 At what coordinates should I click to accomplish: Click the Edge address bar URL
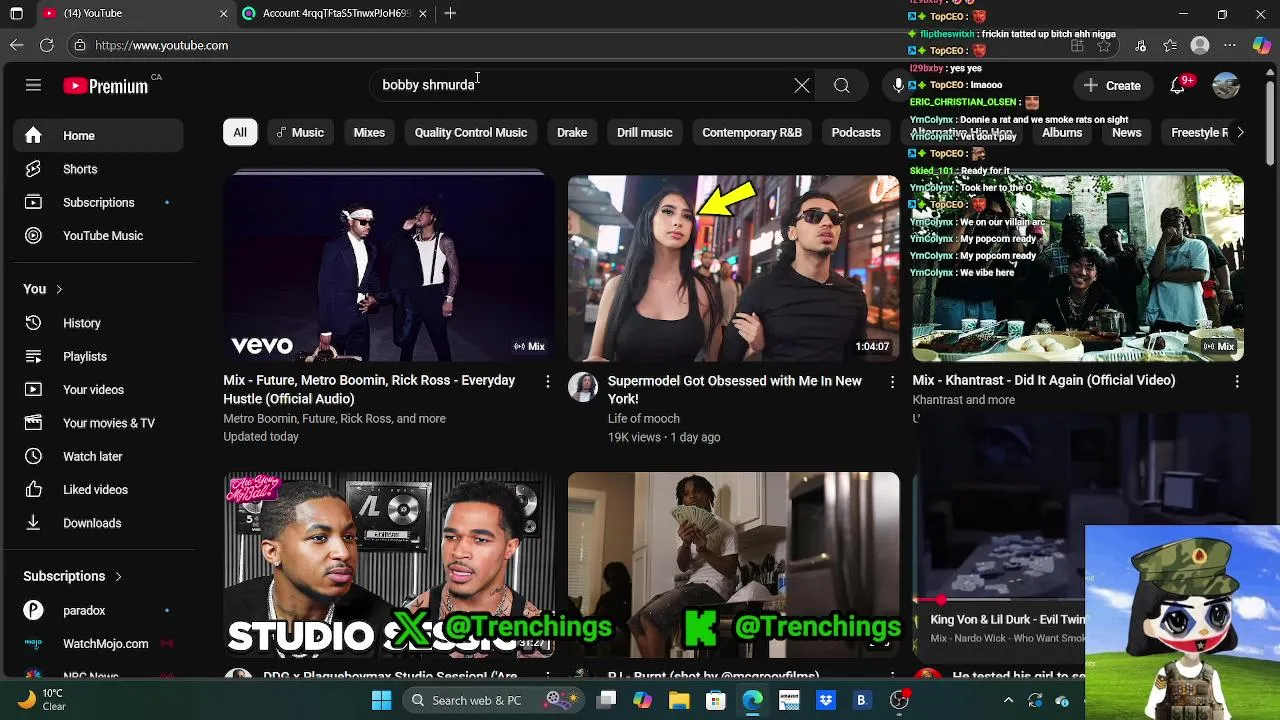tap(162, 45)
